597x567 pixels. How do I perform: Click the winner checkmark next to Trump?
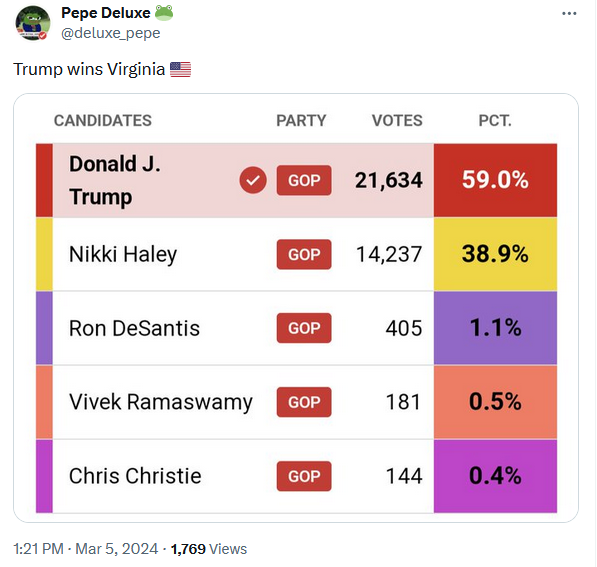pos(253,180)
